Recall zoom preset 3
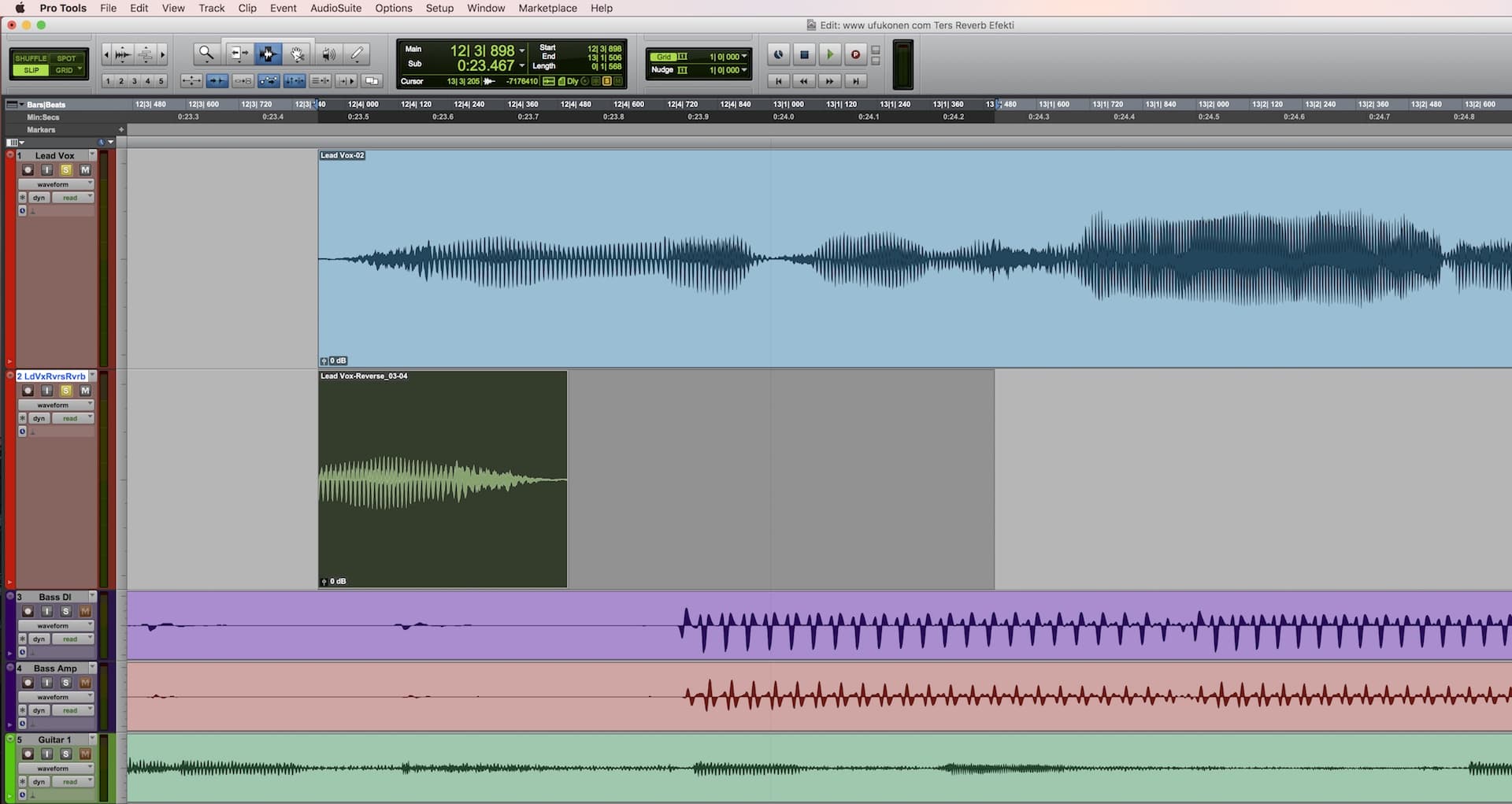Screen dimensions: 1512x804 (x=135, y=81)
